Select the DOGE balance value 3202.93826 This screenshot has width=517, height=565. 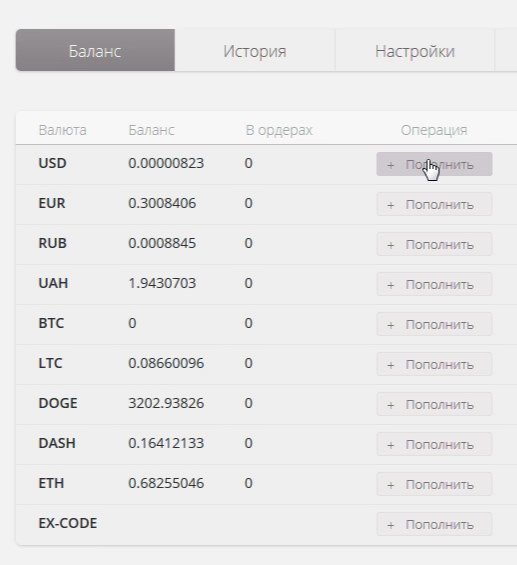(x=166, y=403)
